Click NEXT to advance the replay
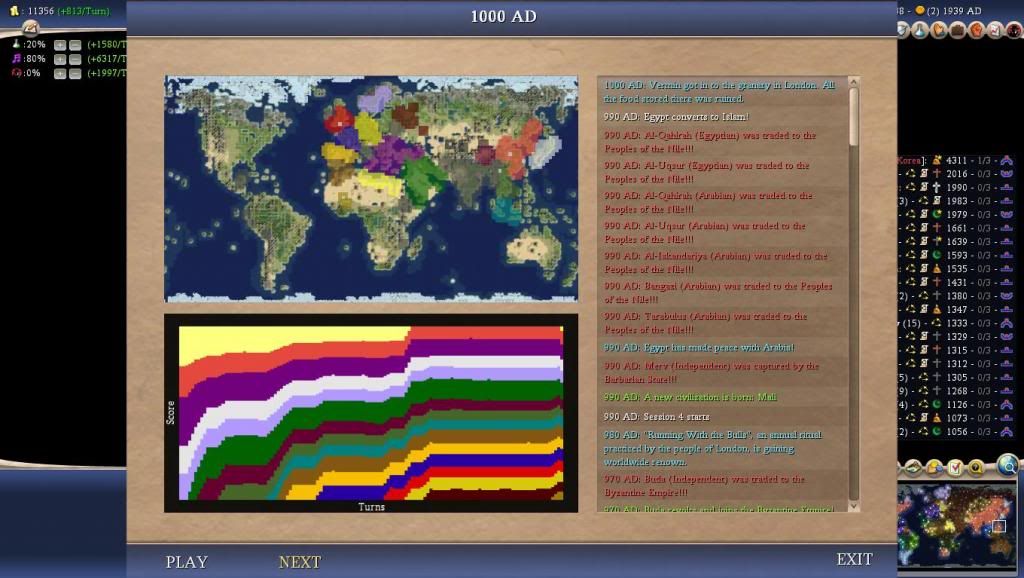Screen dimensions: 1024x578 [300, 562]
